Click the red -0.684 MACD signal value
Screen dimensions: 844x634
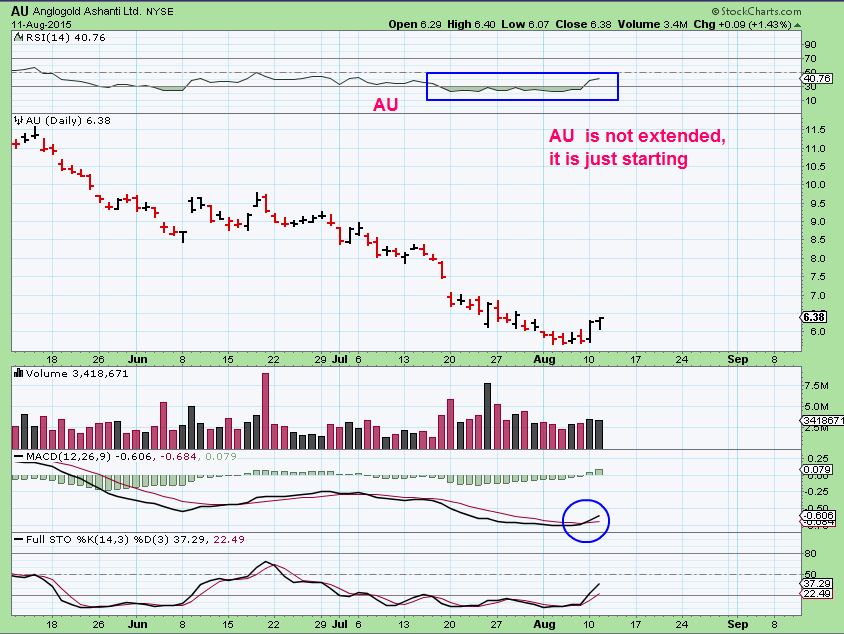pyautogui.click(x=178, y=456)
